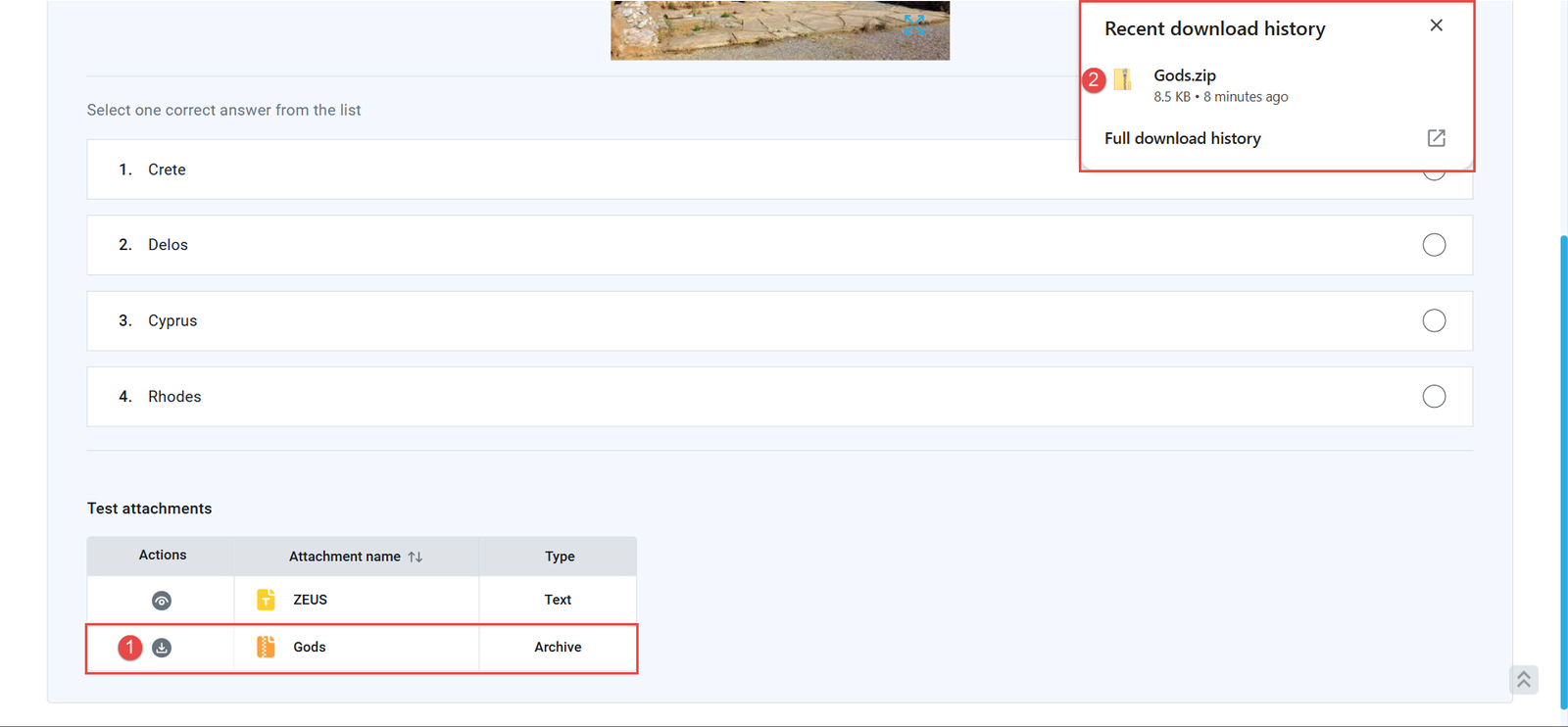Viewport: 1568px width, 727px height.
Task: Click the Type column header
Action: pos(559,556)
